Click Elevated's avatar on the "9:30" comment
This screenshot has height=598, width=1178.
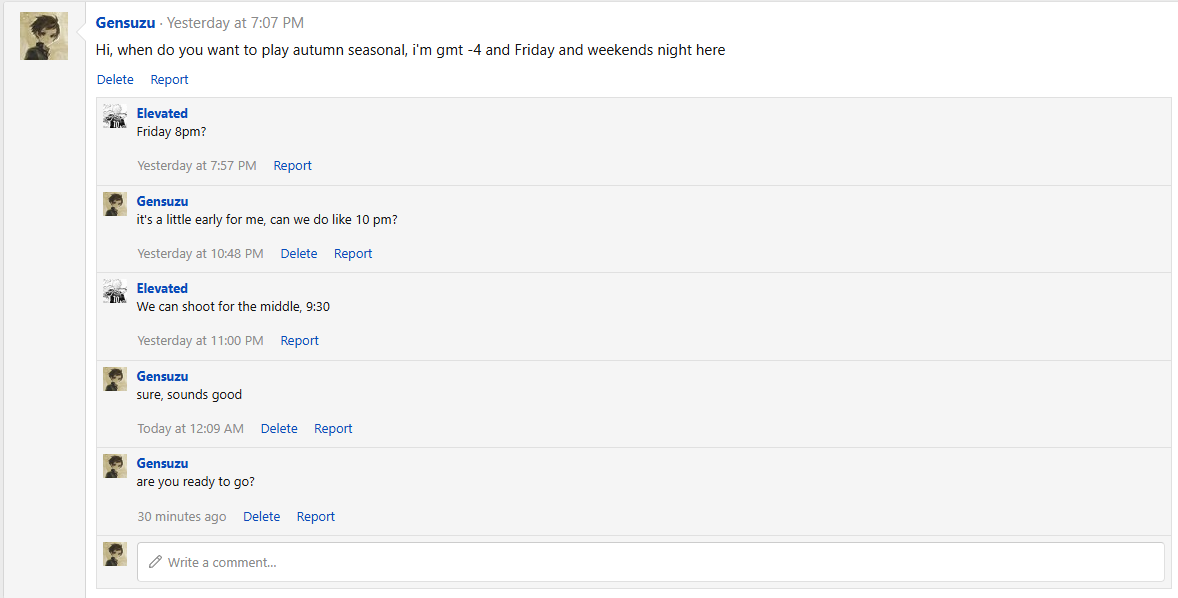114,291
